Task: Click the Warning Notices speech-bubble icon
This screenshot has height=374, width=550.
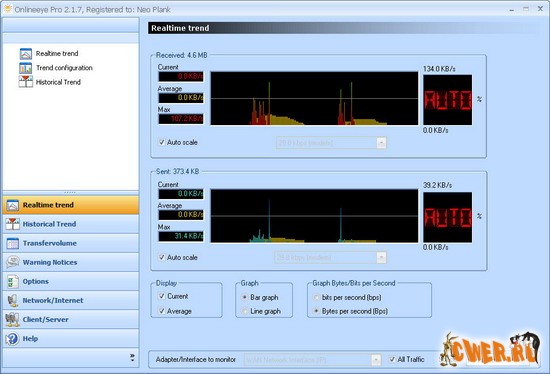Action: 13,262
